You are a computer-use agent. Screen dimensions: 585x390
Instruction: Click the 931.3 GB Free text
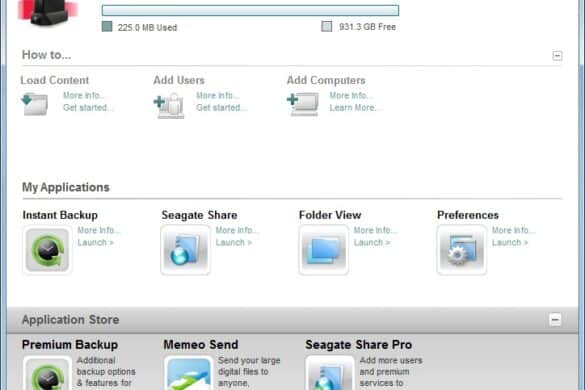coord(367,27)
